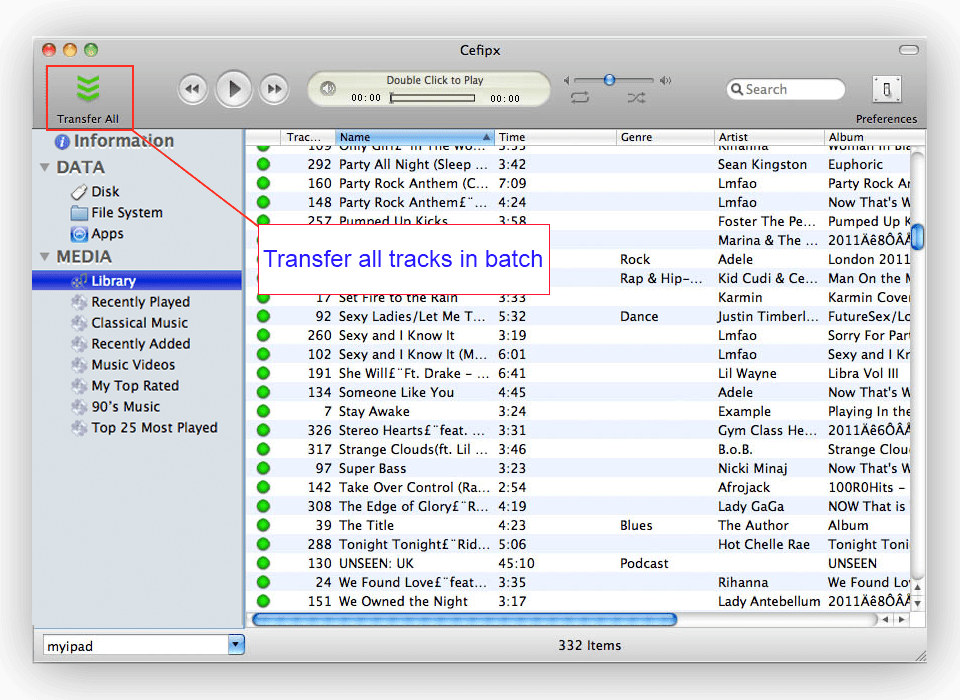Click the Transfer All icon
Screen dimensions: 960x700
click(88, 88)
